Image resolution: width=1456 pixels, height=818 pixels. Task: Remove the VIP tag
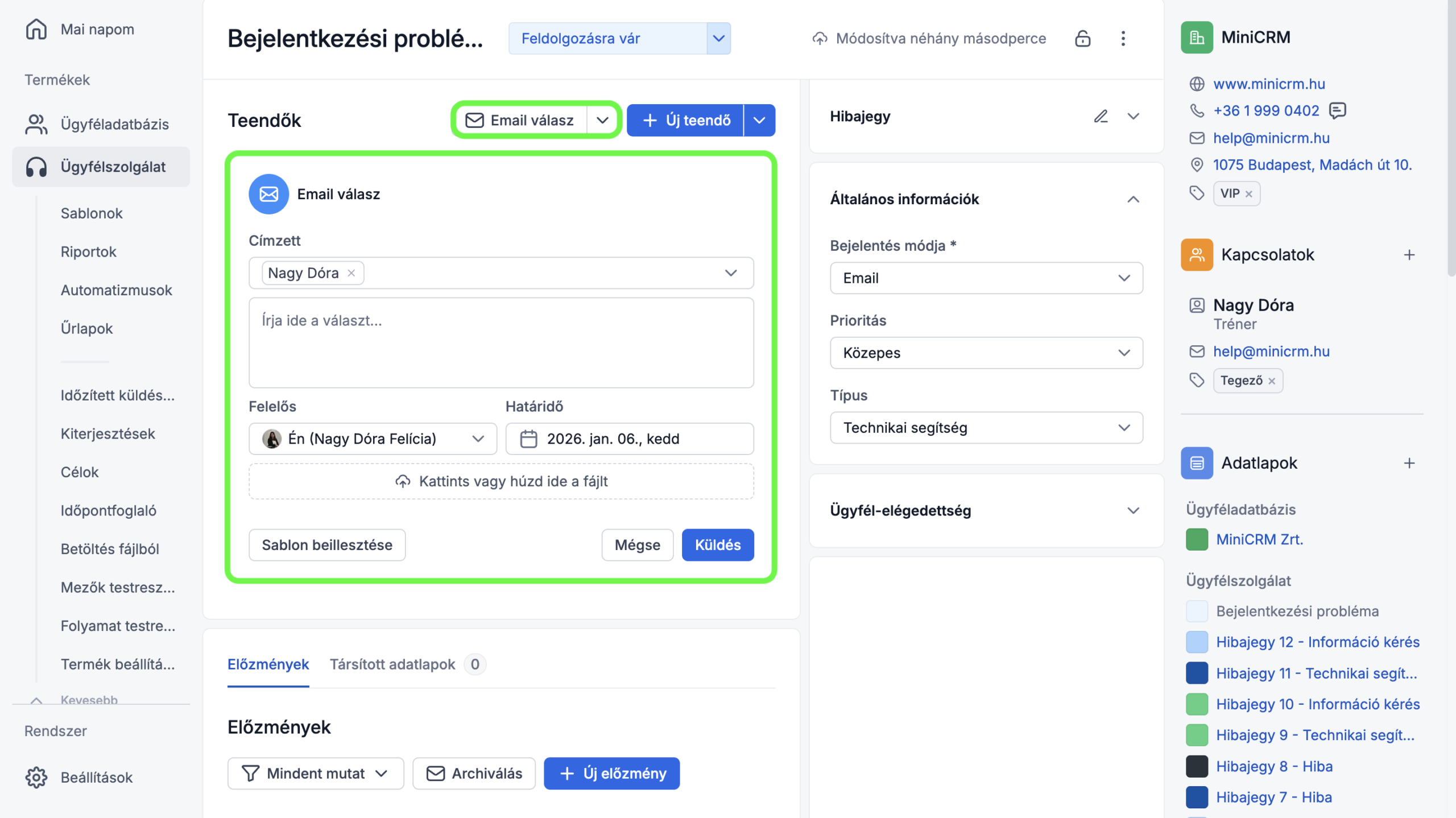(1249, 194)
